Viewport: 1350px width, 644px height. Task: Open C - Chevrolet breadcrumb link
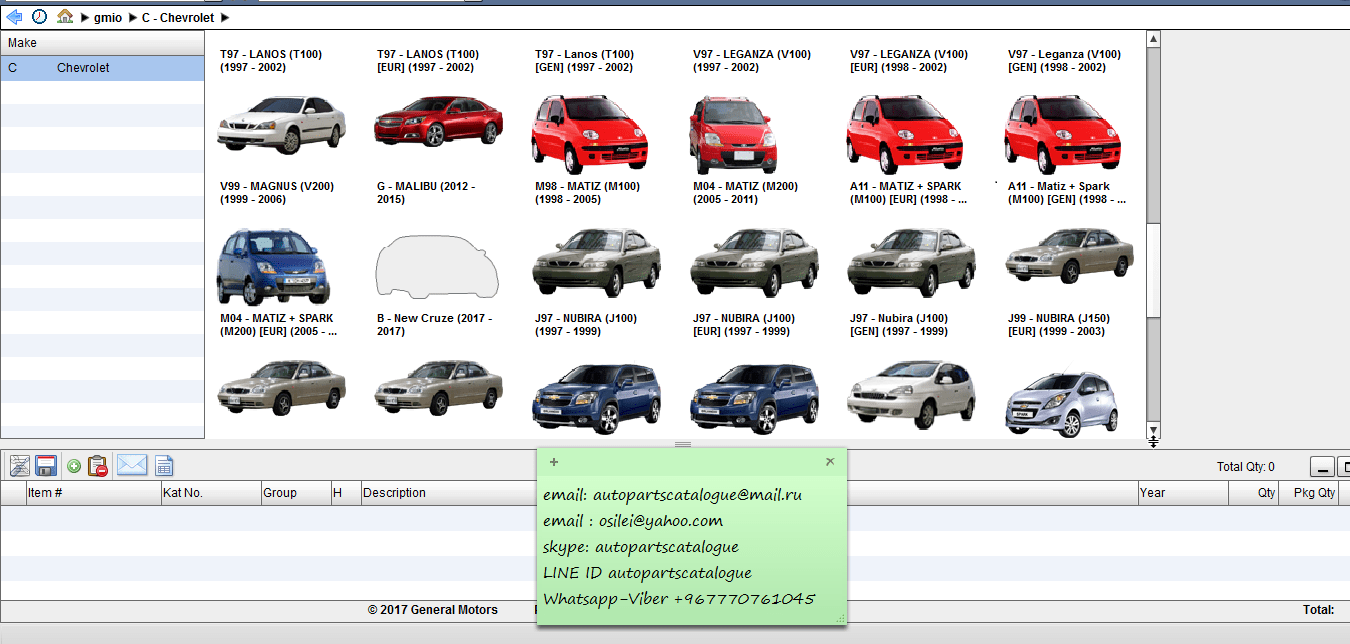[178, 17]
